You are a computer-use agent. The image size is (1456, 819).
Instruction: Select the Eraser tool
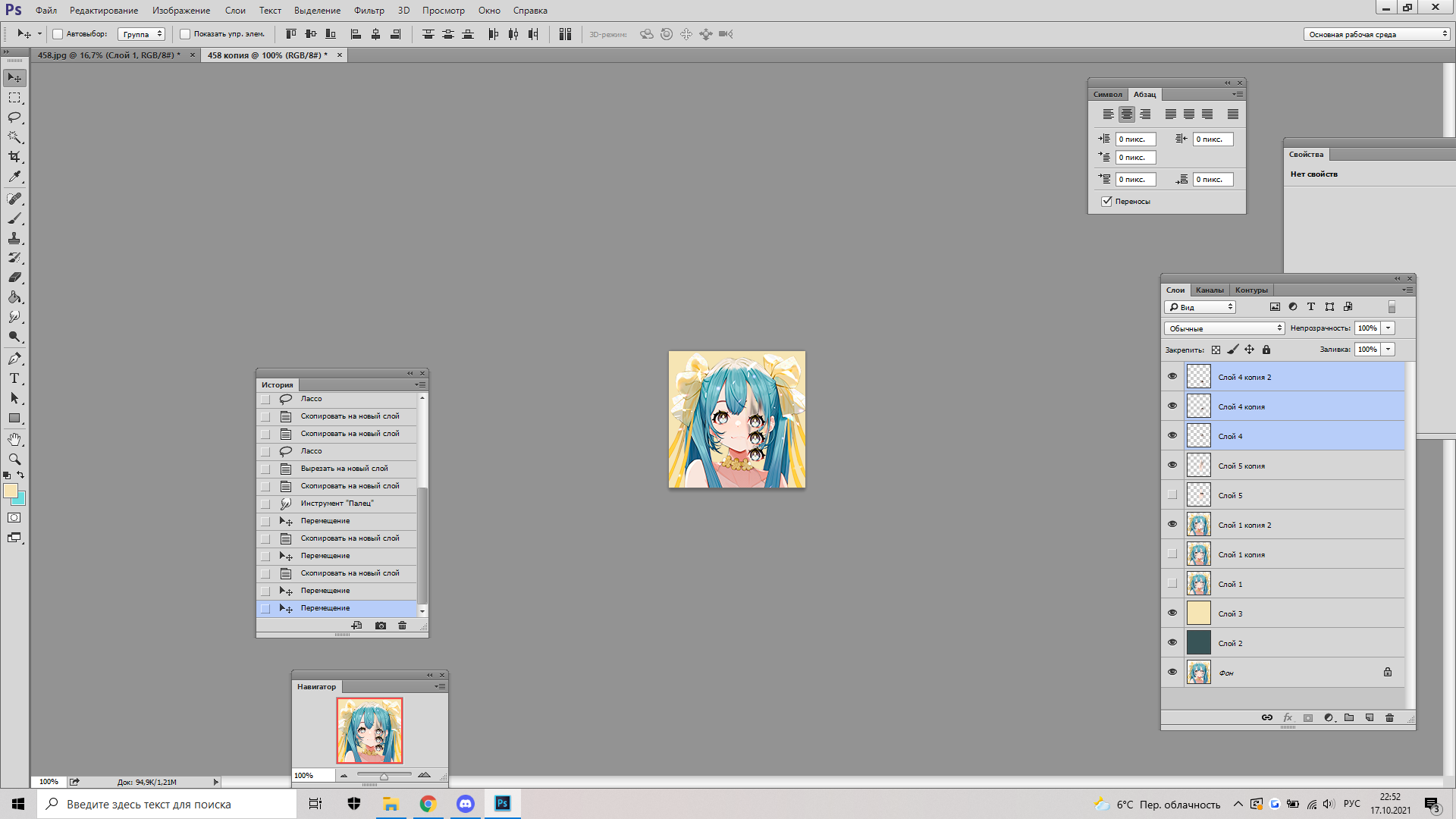click(14, 278)
